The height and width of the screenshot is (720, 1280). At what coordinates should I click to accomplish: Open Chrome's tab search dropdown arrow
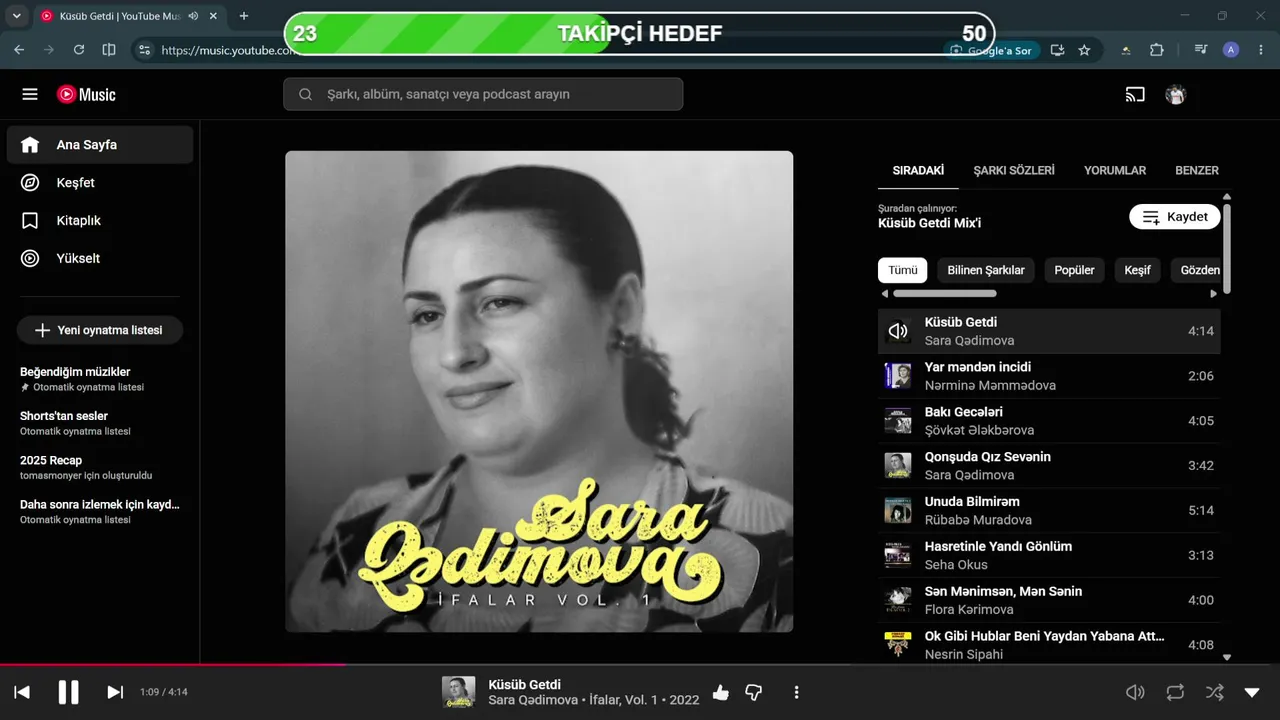click(x=16, y=16)
